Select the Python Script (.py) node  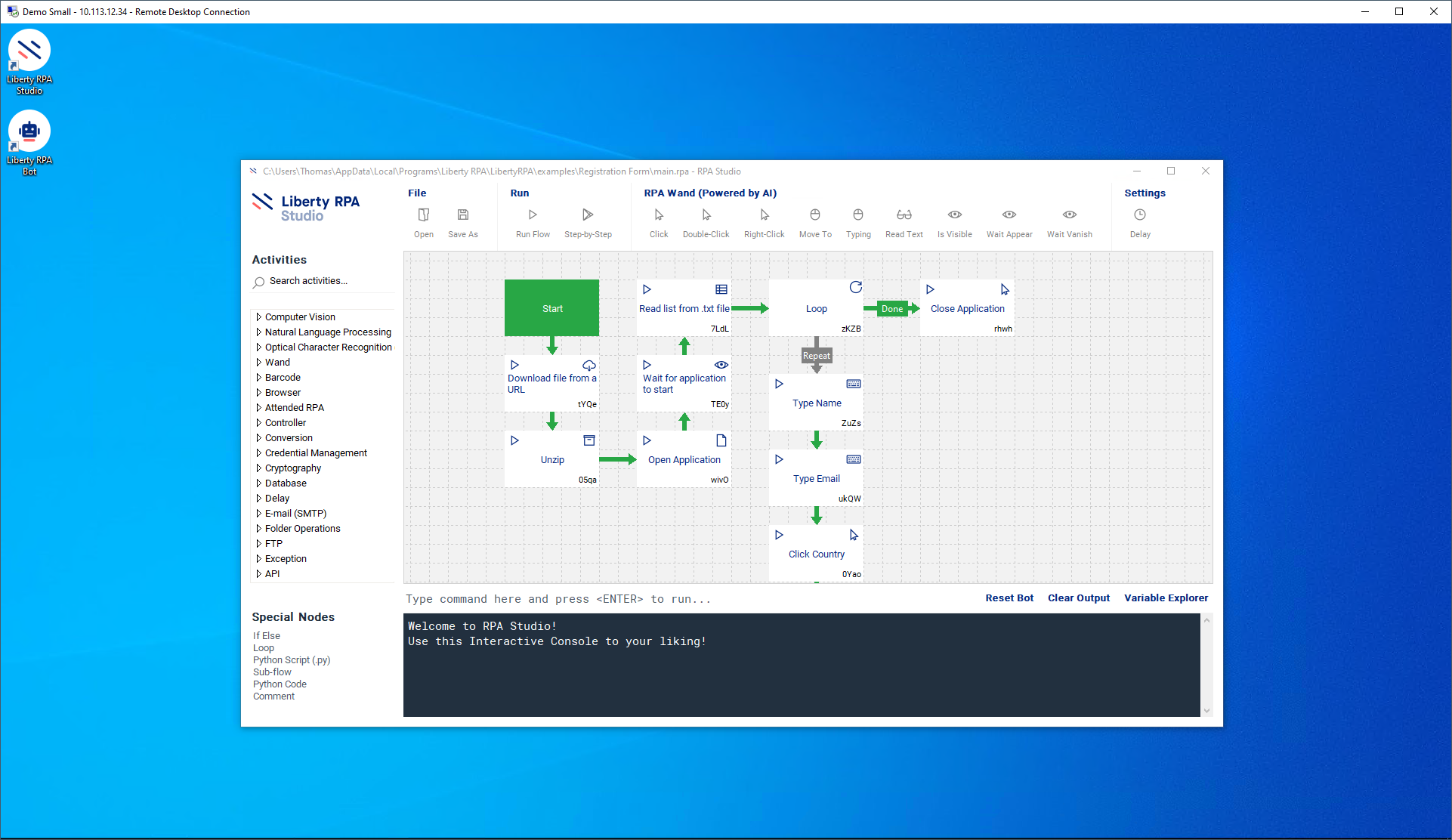pyautogui.click(x=292, y=660)
